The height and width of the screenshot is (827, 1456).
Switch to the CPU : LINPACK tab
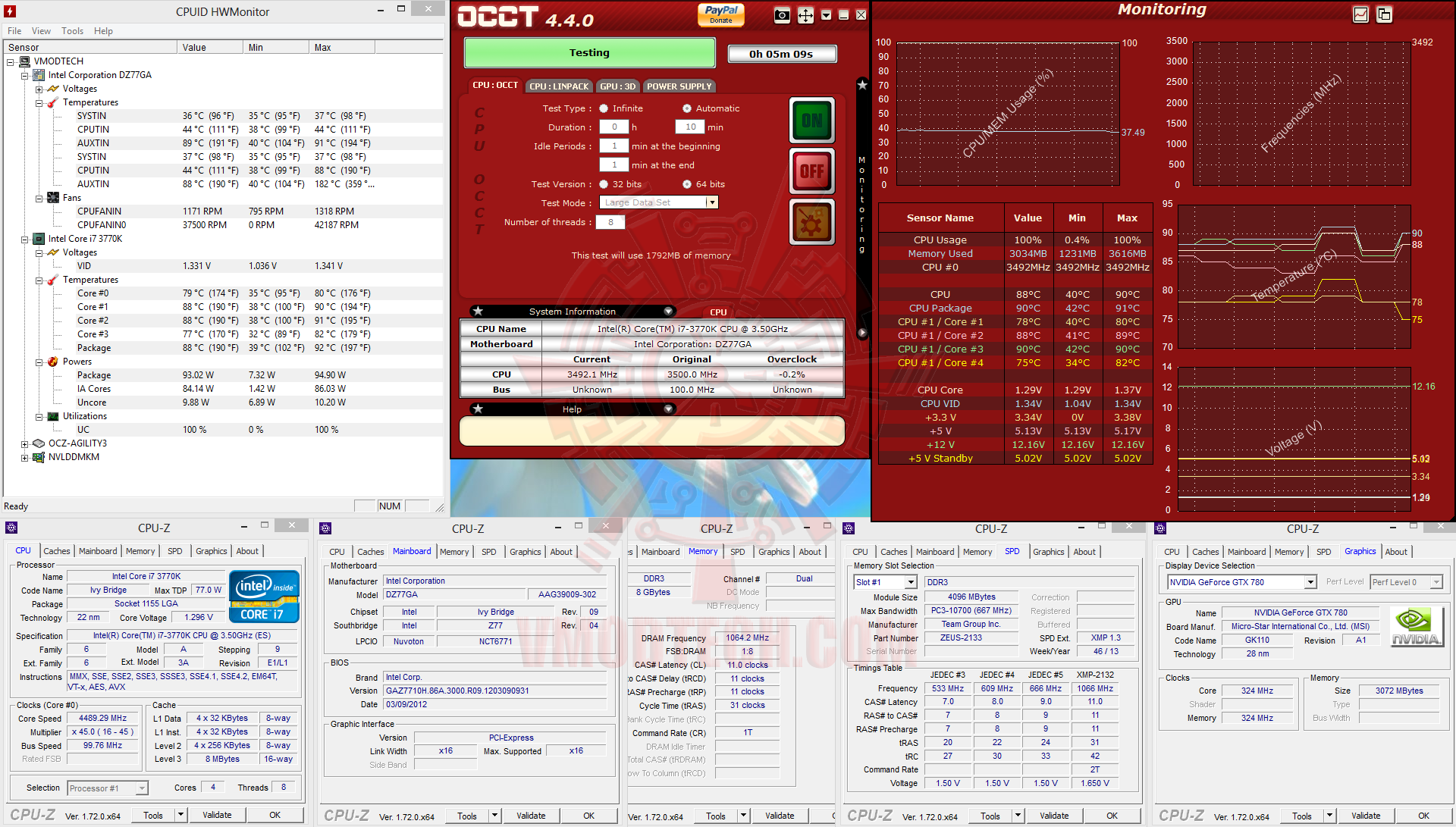(x=559, y=86)
